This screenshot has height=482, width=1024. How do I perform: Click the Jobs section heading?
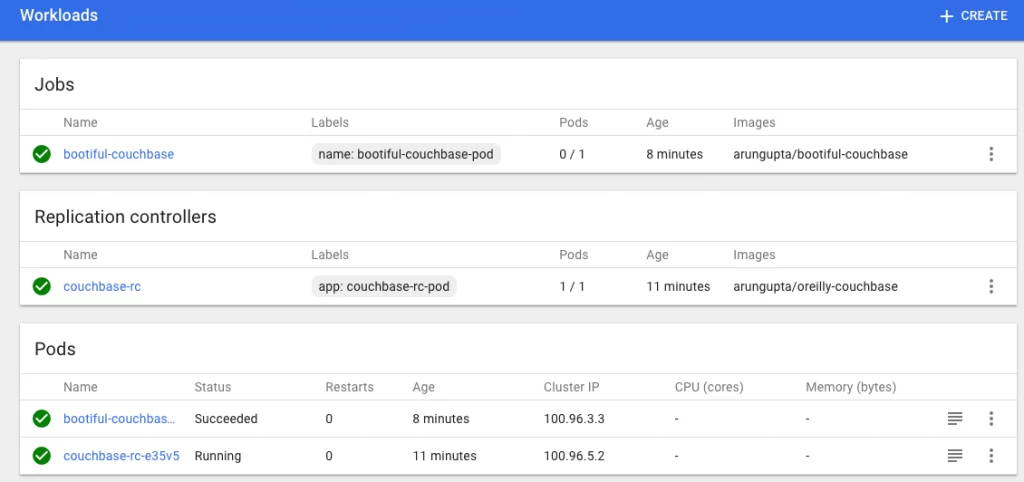[x=54, y=85]
